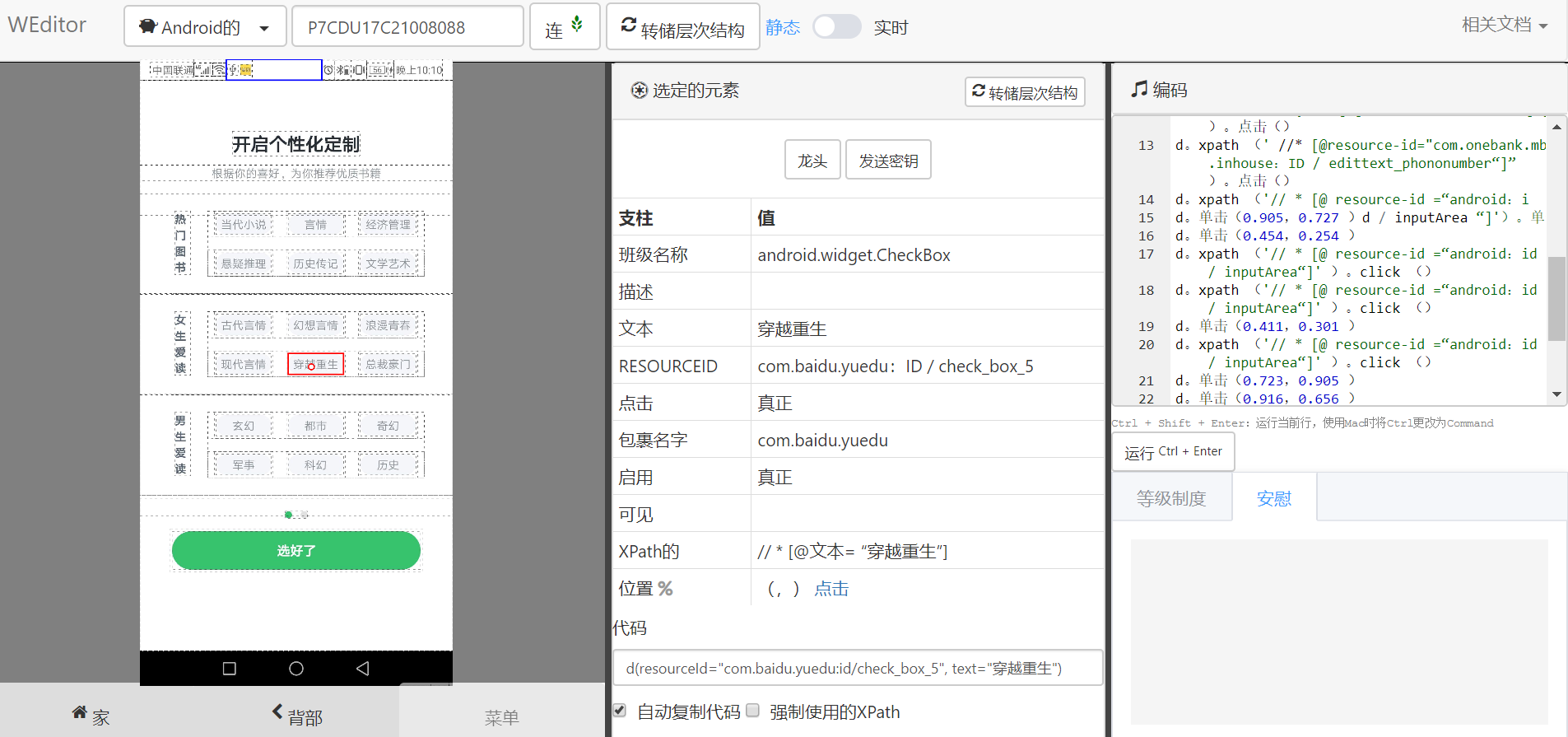1568x737 pixels.
Task: Switch to the 等级制度 tab
Action: pyautogui.click(x=1171, y=498)
